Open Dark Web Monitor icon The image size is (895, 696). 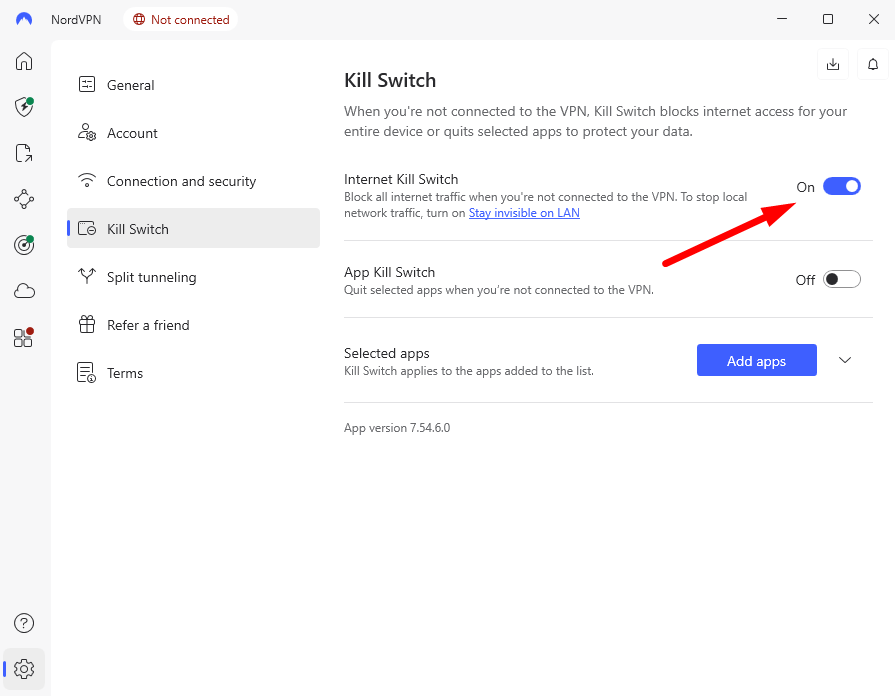pos(23,245)
